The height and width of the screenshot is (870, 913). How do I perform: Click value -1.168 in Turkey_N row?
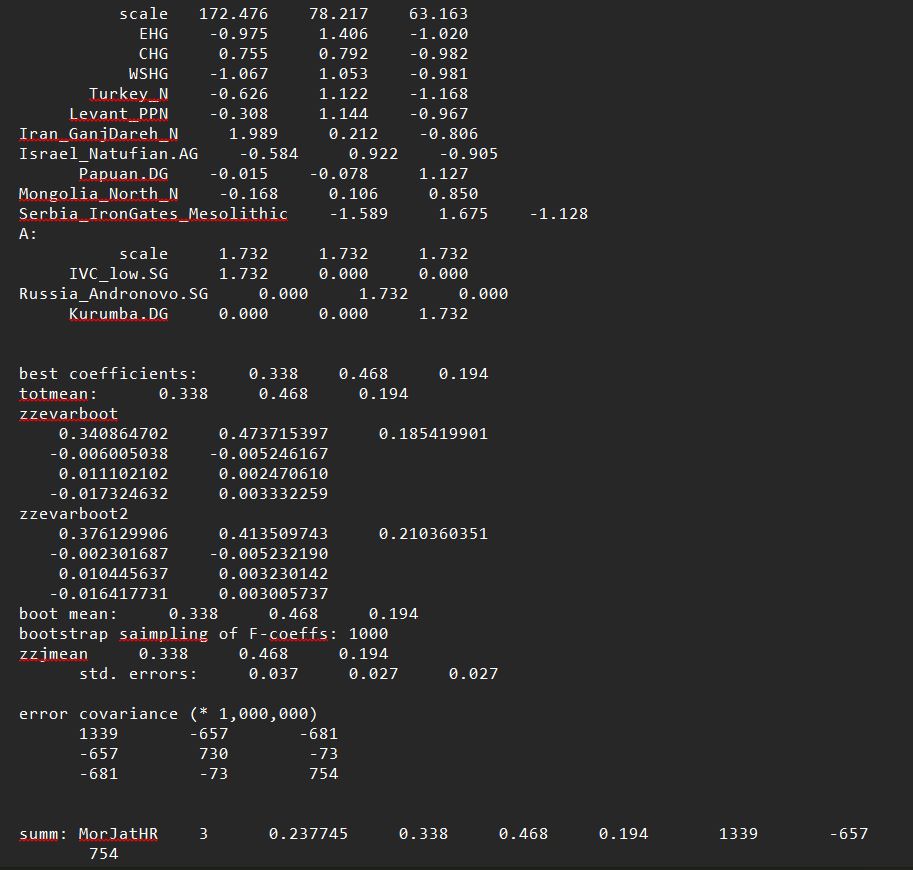pos(438,94)
